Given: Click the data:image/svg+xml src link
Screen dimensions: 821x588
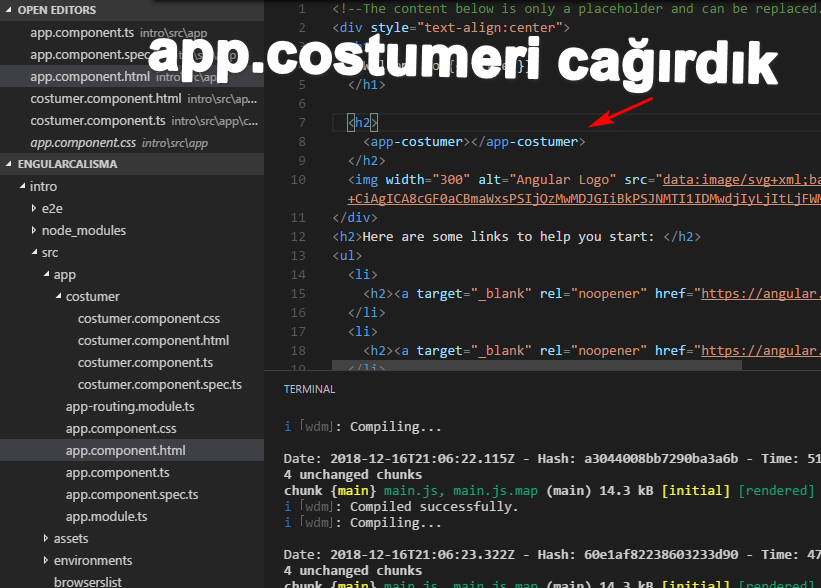Looking at the screenshot, I should pyautogui.click(x=741, y=180).
